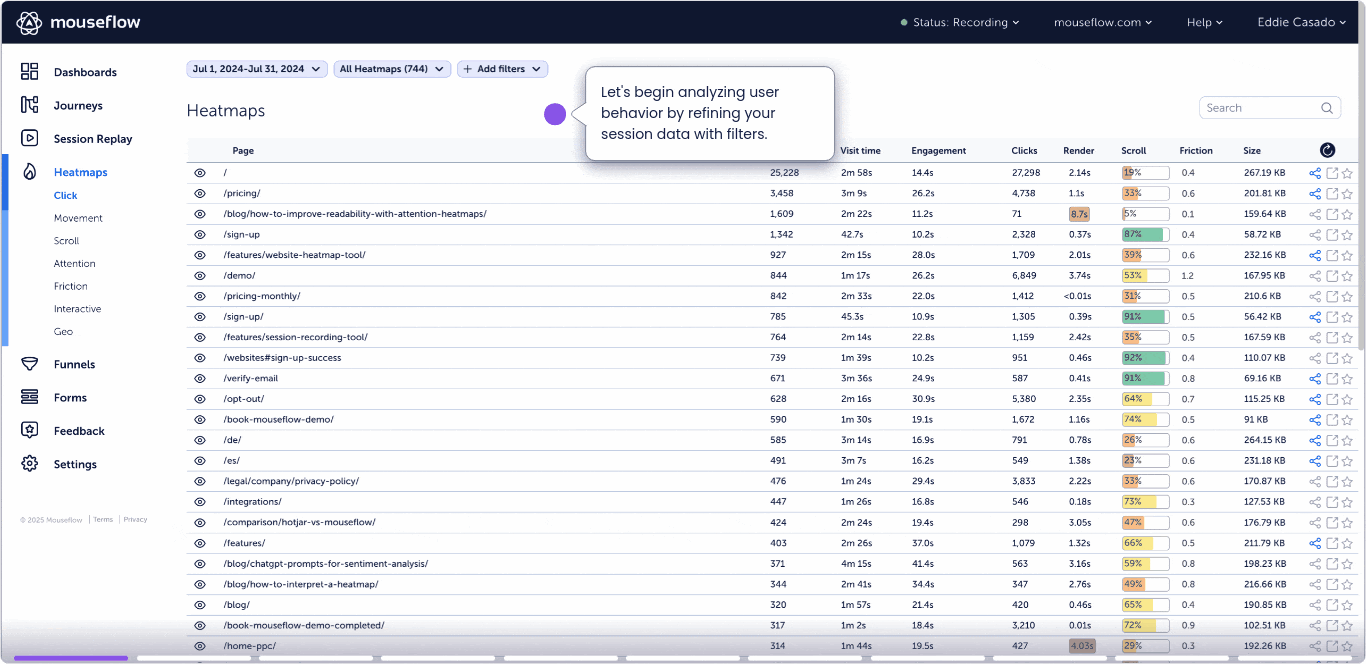Select Geo heatmap type

click(63, 332)
